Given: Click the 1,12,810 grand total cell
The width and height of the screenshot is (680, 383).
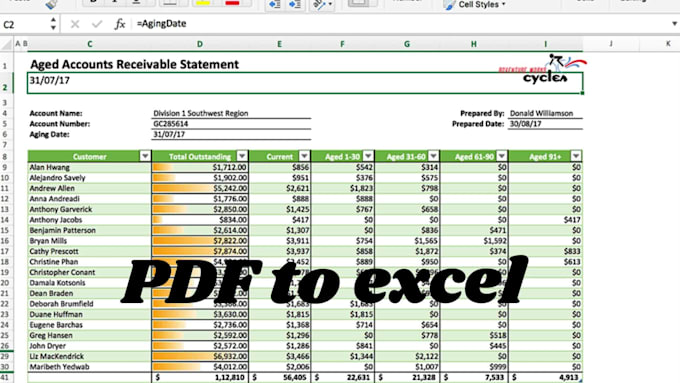Looking at the screenshot, I should 200,377.
